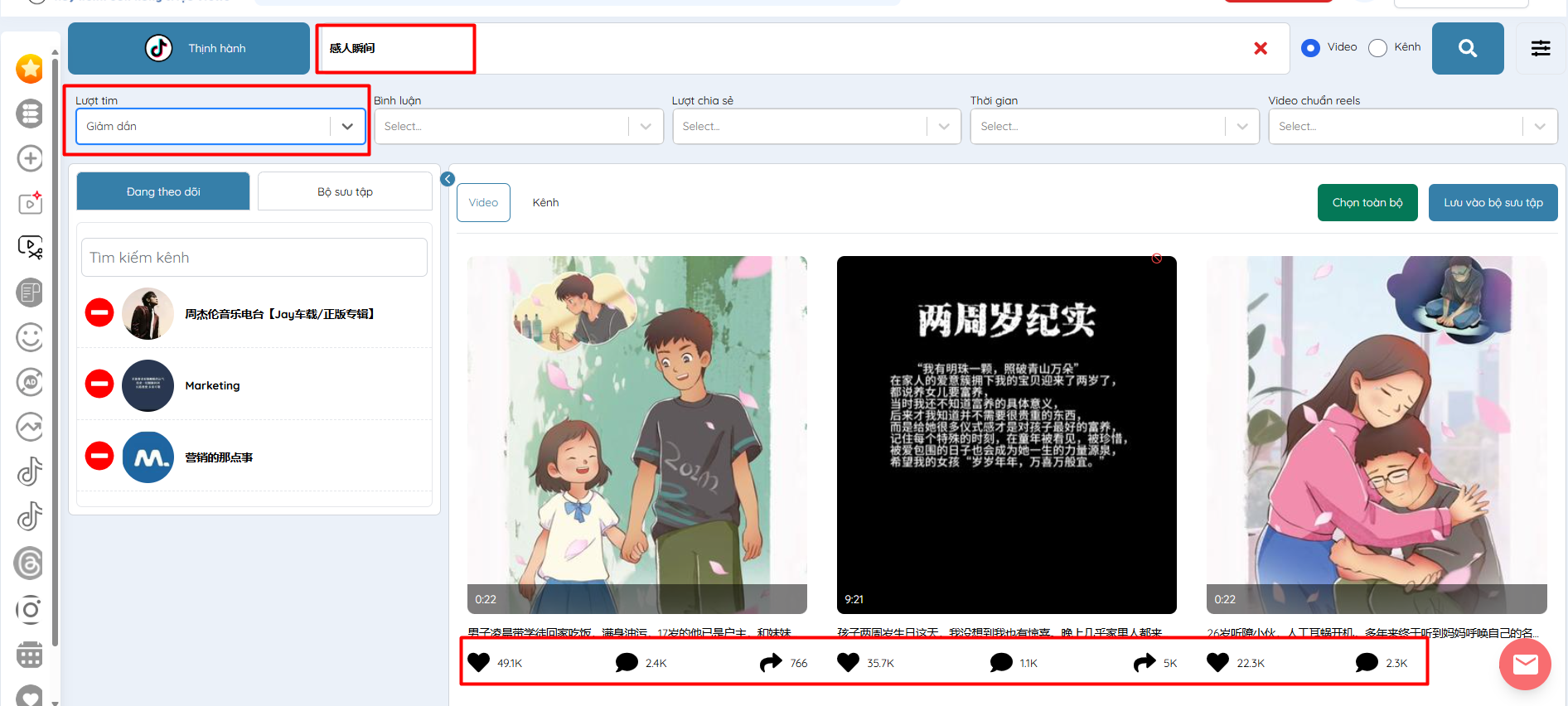This screenshot has width=1568, height=706.
Task: Select the Video results tab
Action: 483,202
